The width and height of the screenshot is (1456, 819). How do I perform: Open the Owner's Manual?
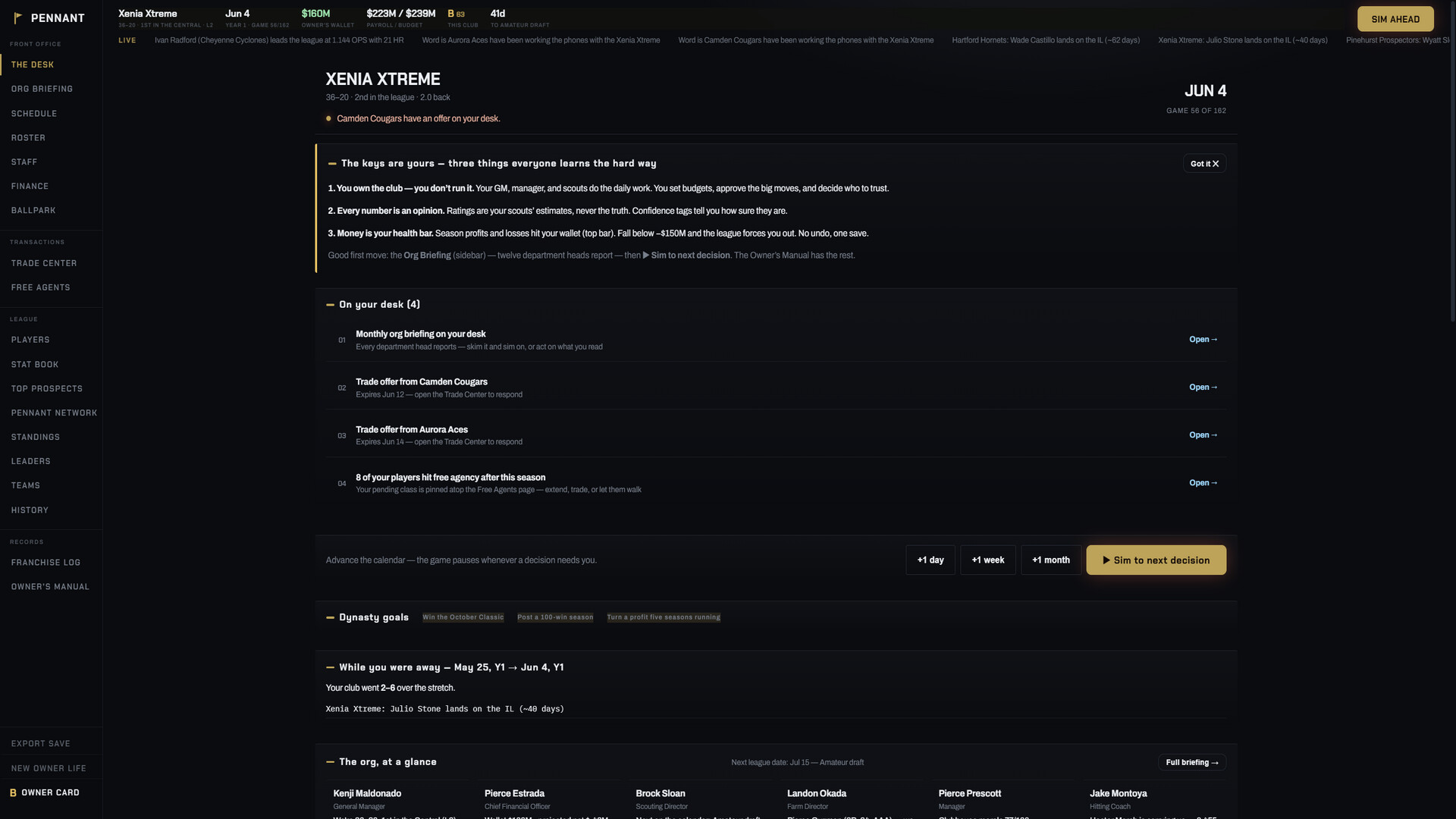pyautogui.click(x=52, y=587)
